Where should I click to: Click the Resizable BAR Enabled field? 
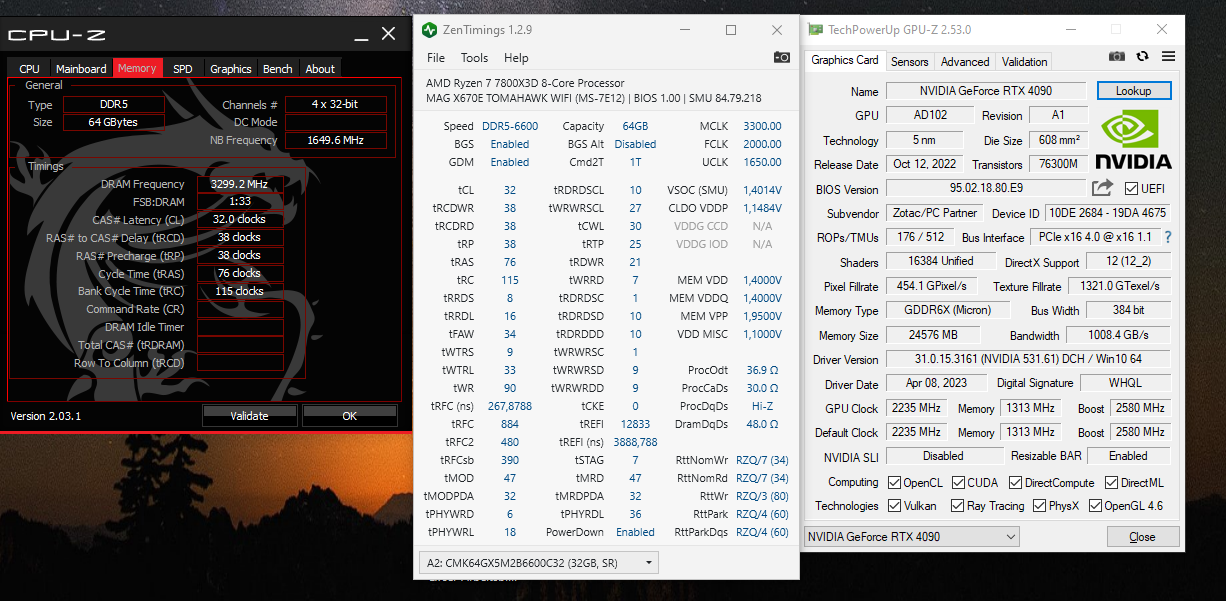(1129, 456)
